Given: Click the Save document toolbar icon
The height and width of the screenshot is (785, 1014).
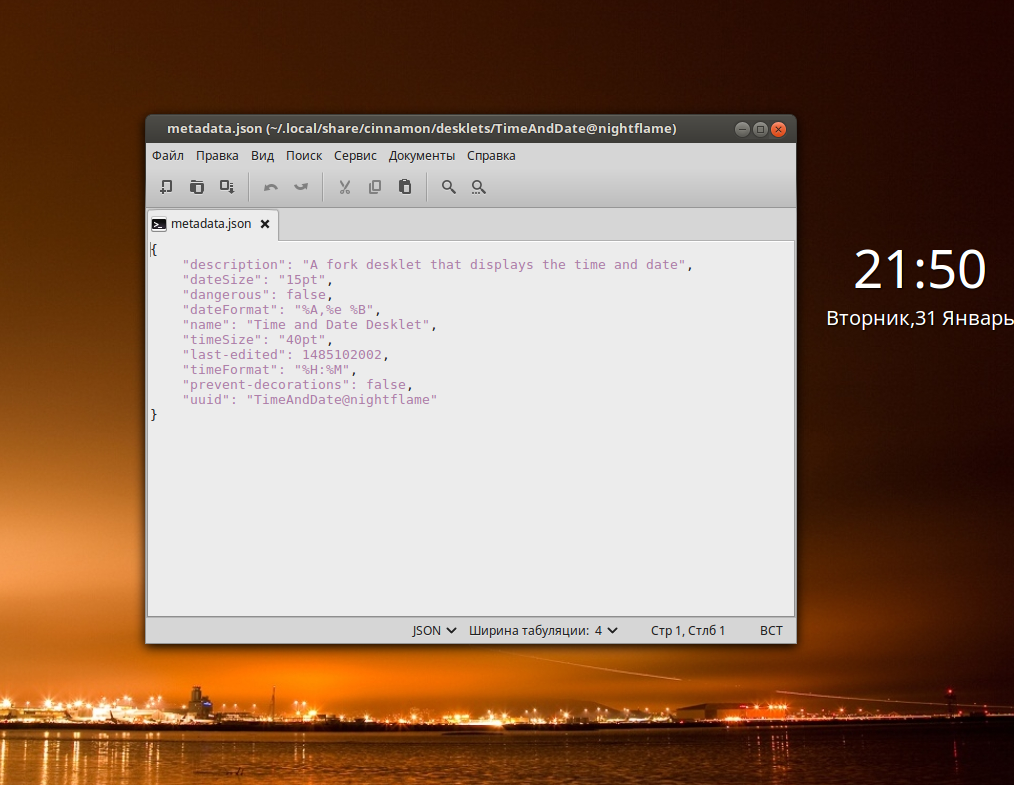Looking at the screenshot, I should point(227,187).
